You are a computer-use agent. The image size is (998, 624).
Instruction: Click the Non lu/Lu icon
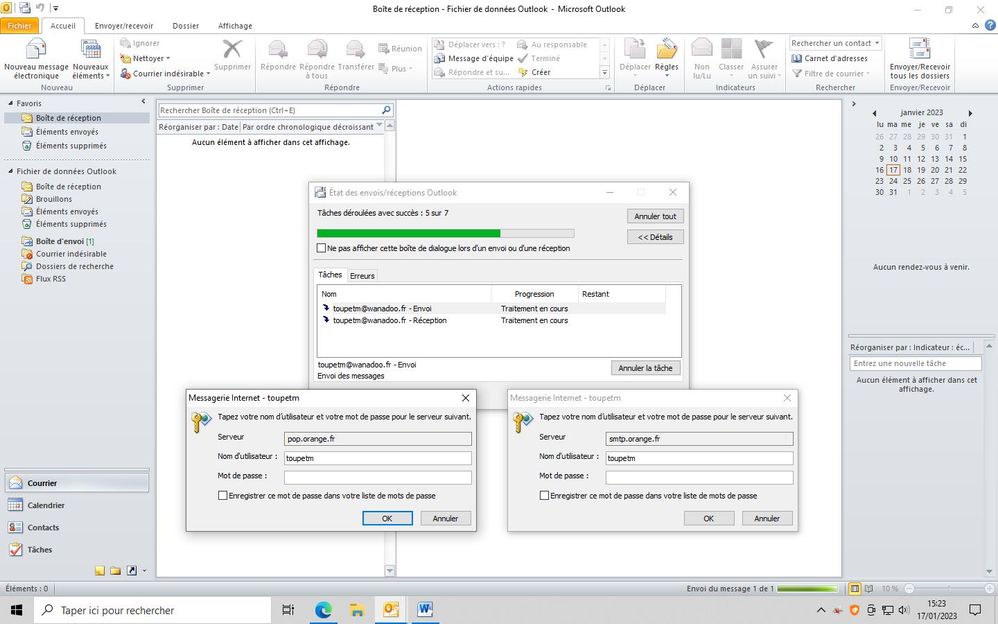701,59
